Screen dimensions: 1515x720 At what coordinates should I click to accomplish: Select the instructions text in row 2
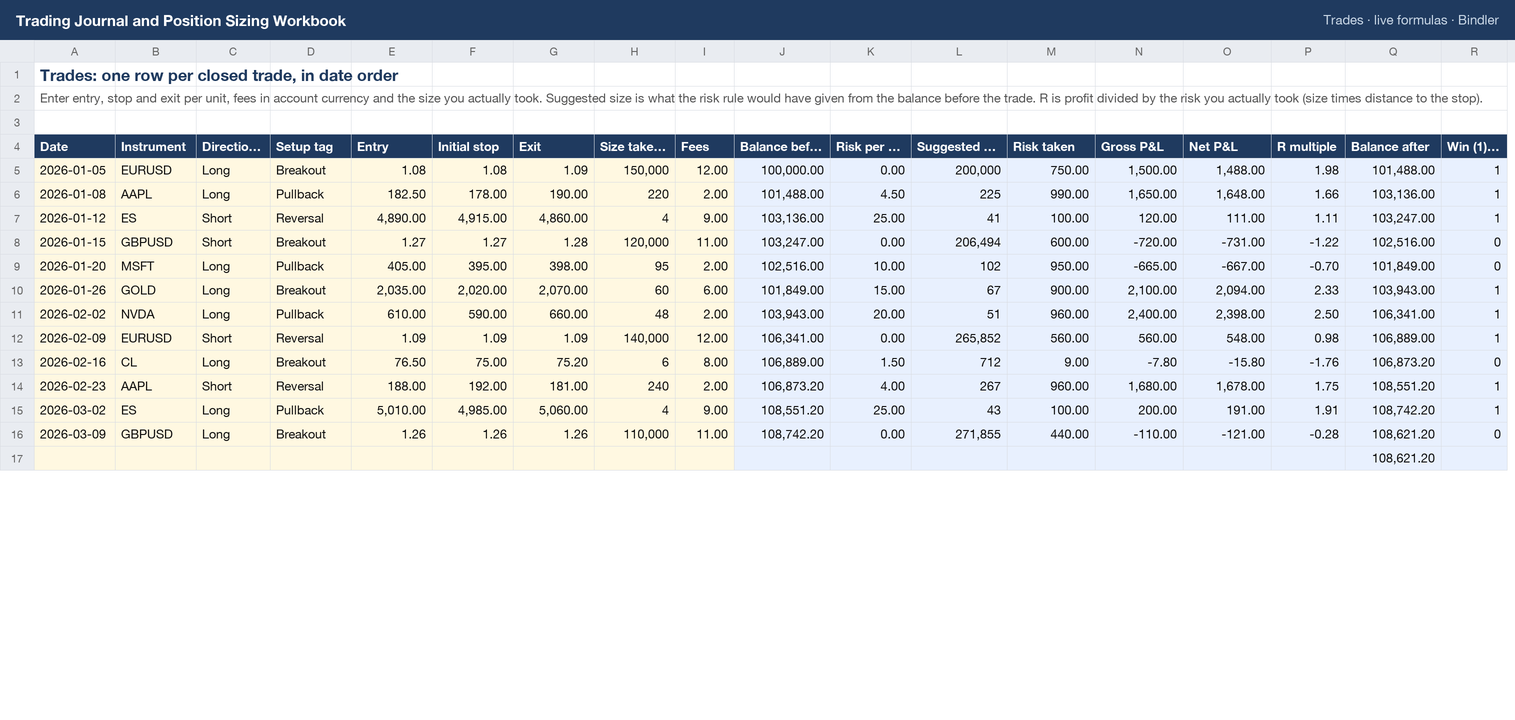[761, 98]
